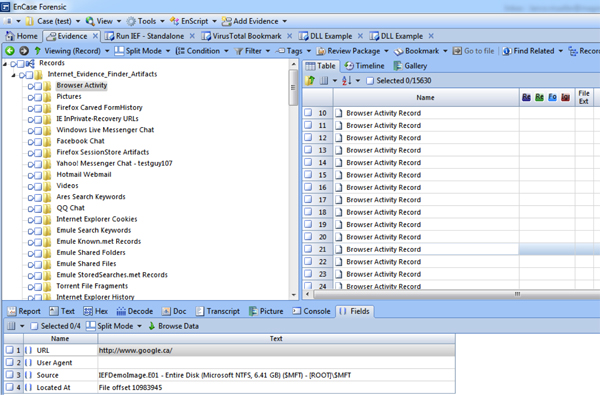Click the Condition icon
This screenshot has width=600, height=395.
tap(180, 51)
